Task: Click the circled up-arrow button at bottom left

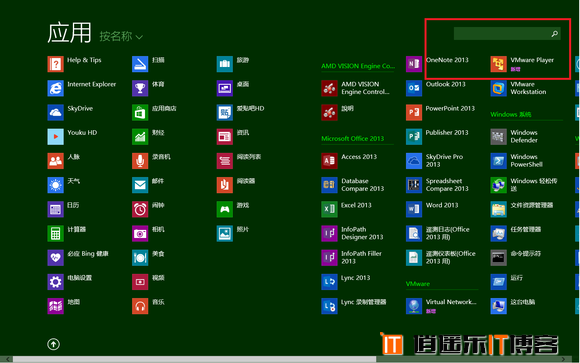Action: point(53,344)
